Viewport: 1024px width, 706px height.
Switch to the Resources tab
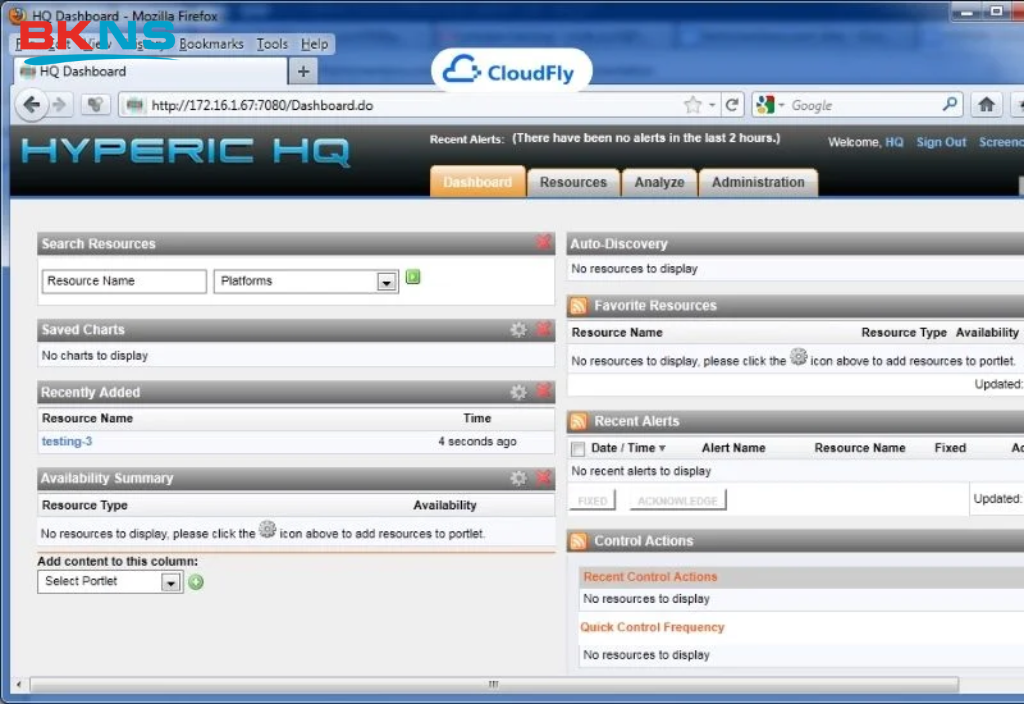tap(573, 182)
